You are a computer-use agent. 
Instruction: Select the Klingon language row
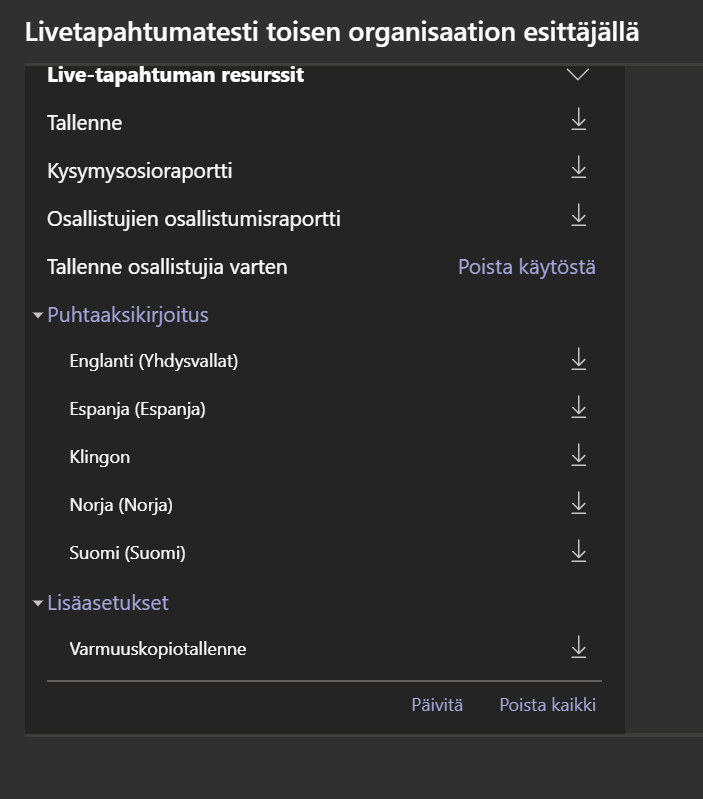pyautogui.click(x=100, y=457)
